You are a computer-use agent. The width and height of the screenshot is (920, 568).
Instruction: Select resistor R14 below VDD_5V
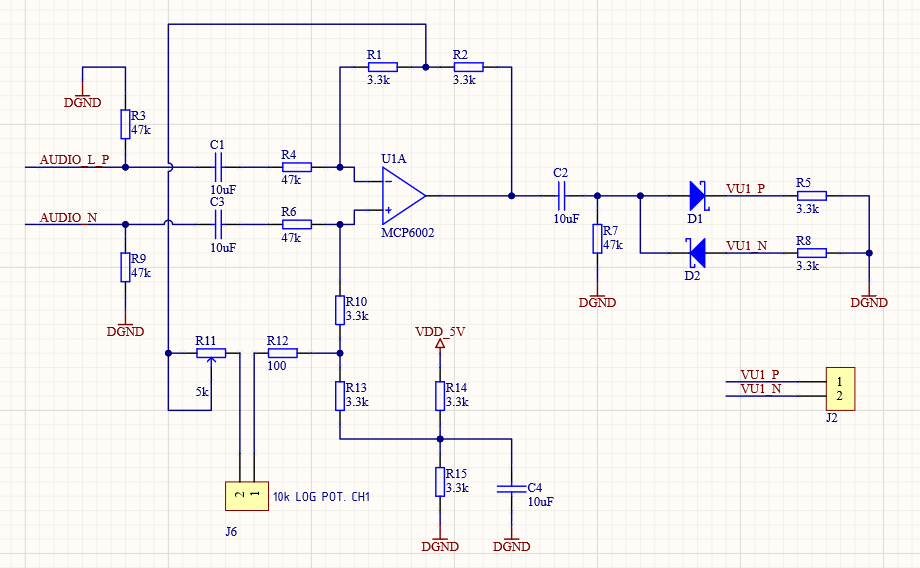[440, 396]
